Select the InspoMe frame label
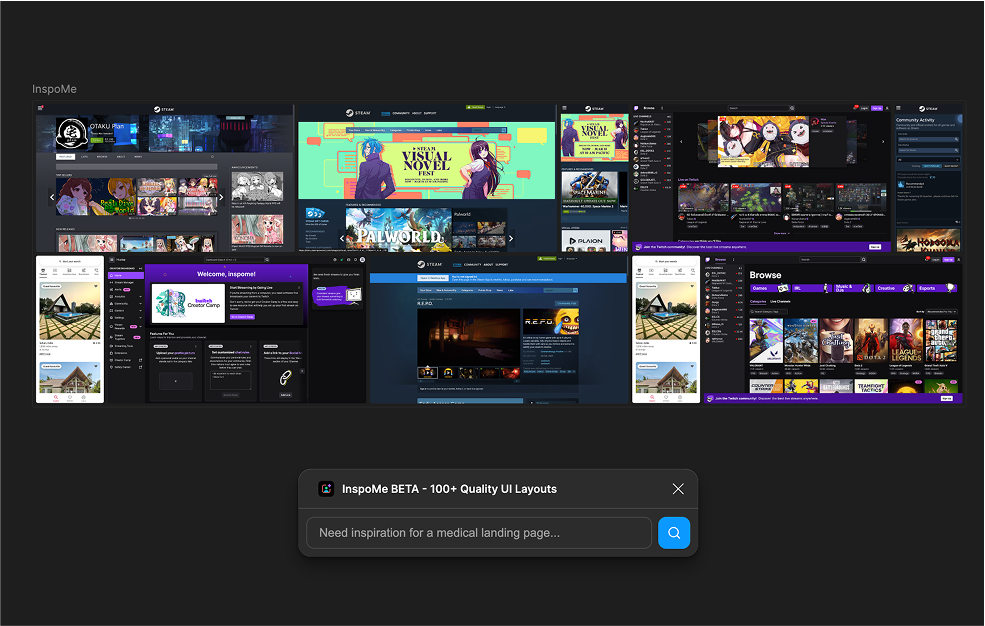This screenshot has height=626, width=985. click(54, 89)
